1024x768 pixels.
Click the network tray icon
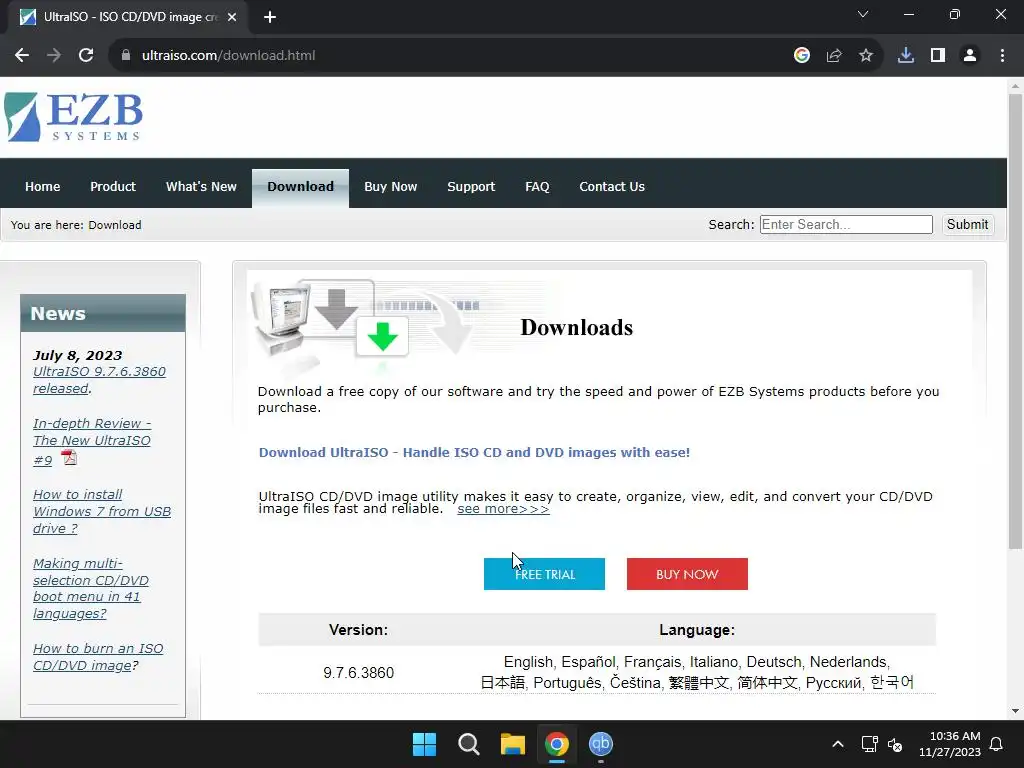[x=869, y=744]
